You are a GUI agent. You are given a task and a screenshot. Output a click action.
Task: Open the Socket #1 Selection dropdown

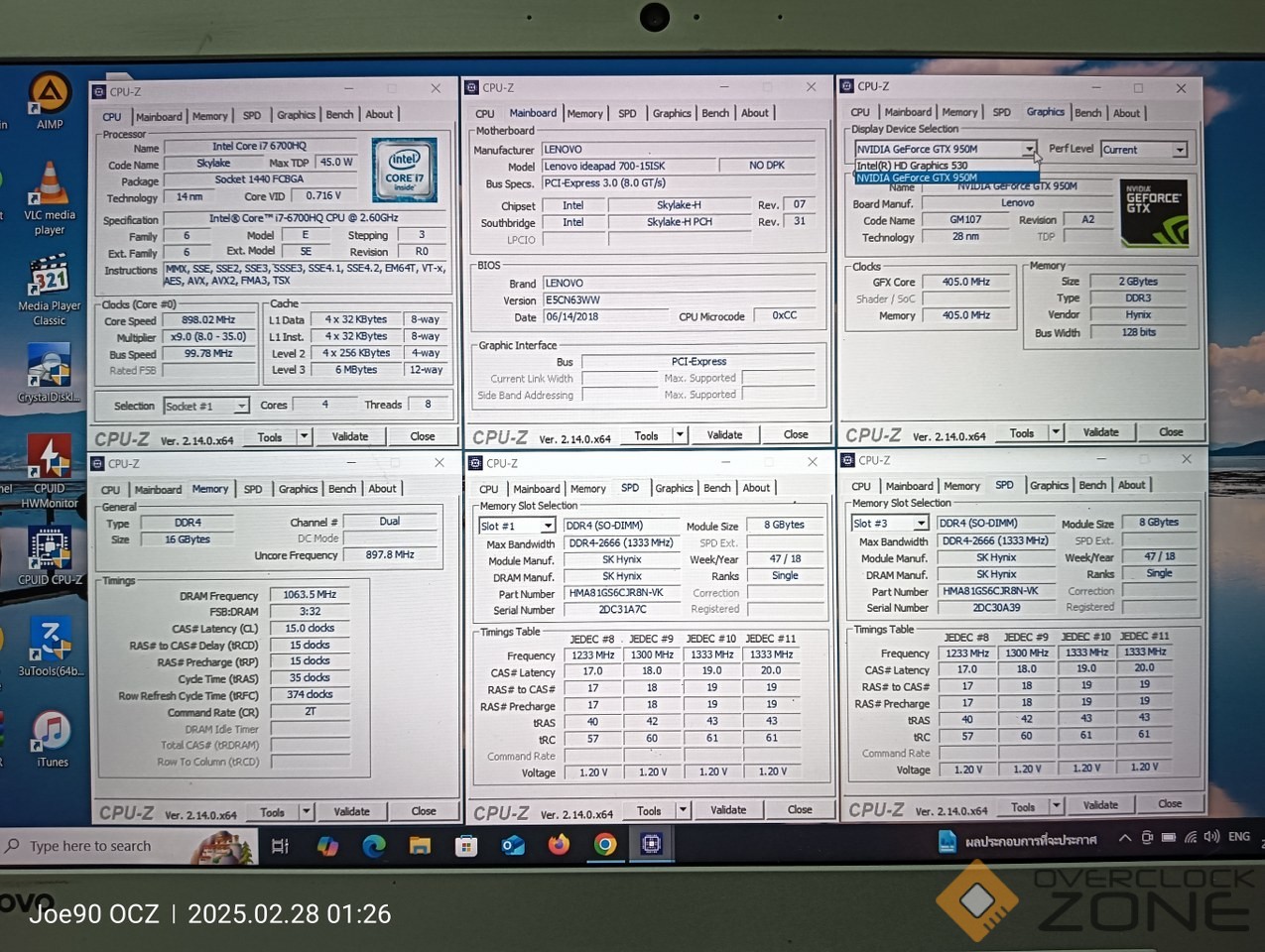click(x=206, y=406)
